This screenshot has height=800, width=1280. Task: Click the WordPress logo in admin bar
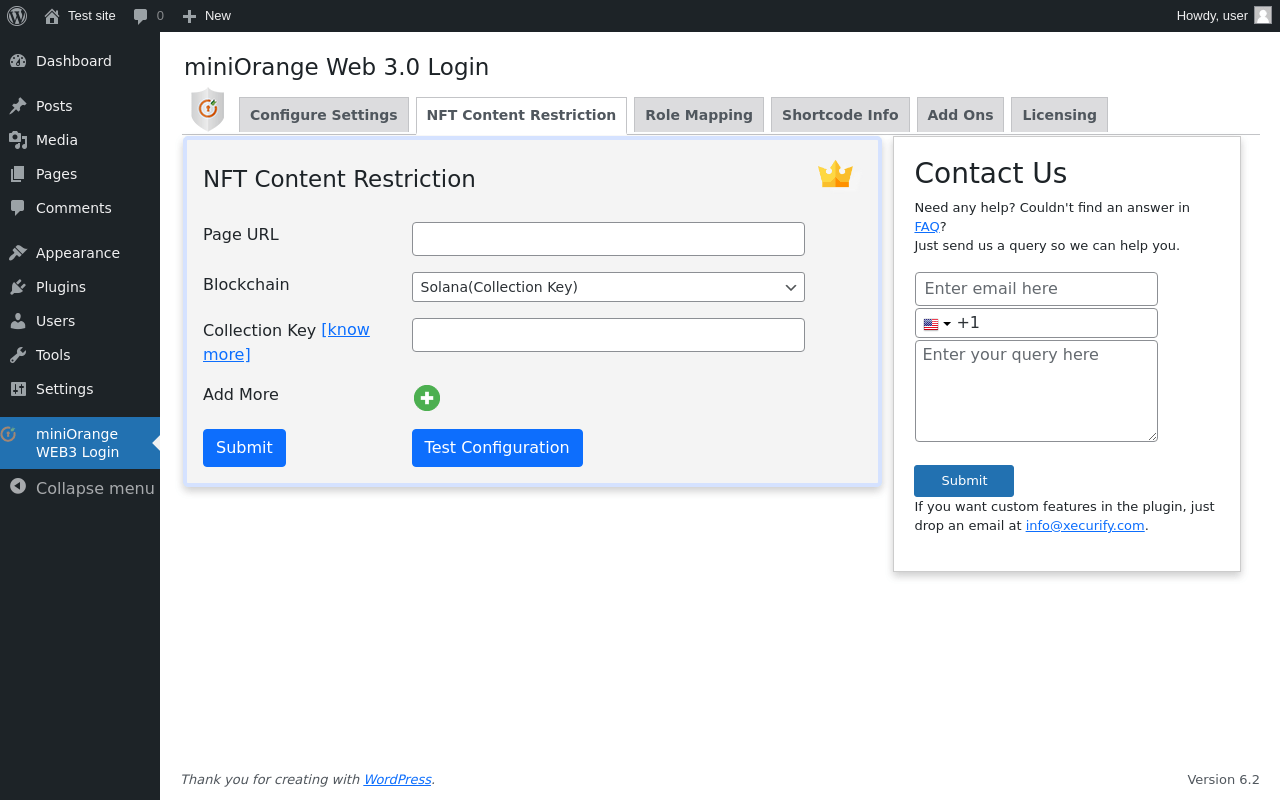[17, 15]
